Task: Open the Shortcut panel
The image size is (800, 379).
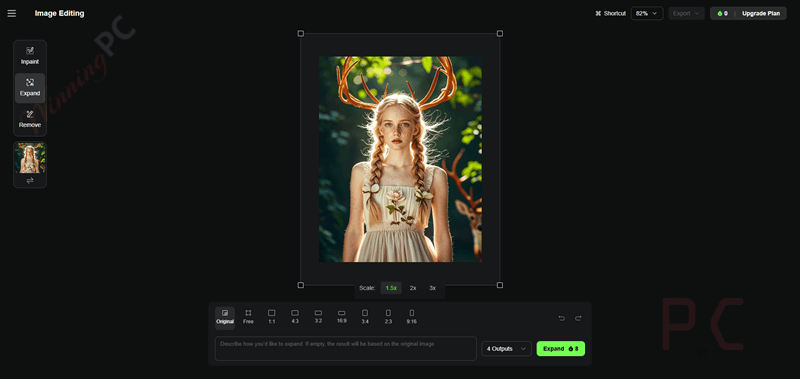Action: click(x=610, y=13)
